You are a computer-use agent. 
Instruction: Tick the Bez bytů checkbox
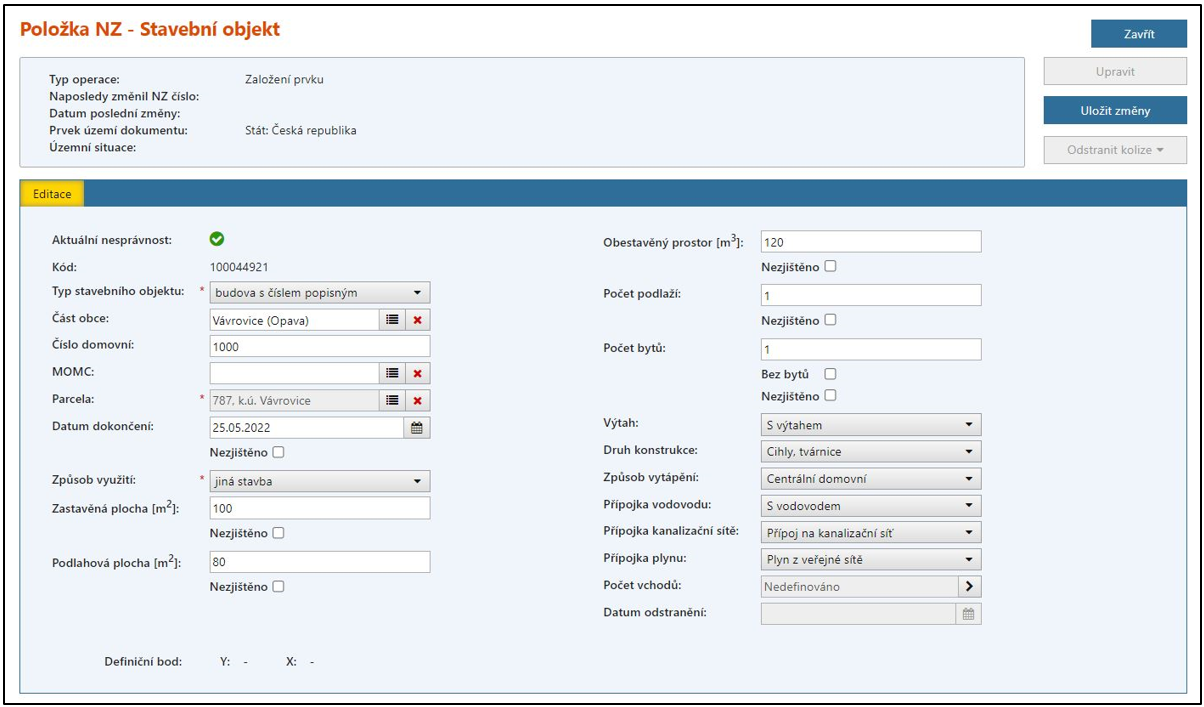[829, 374]
